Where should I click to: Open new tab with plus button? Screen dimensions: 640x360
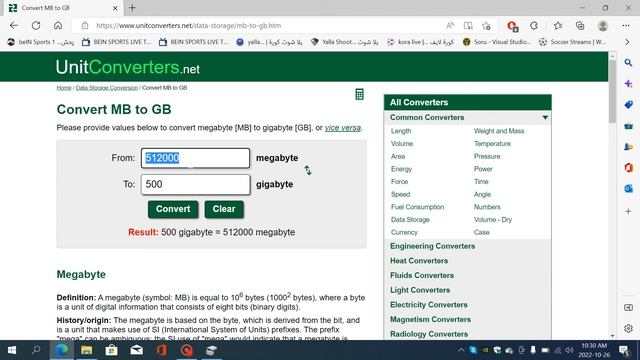click(132, 8)
